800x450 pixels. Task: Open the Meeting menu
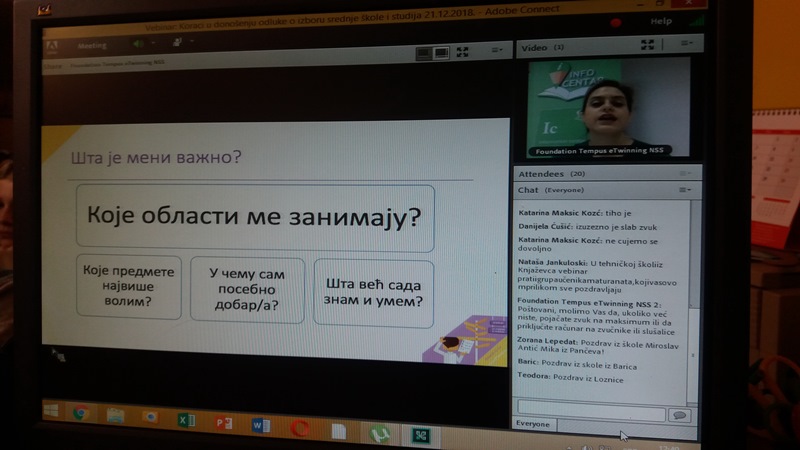(92, 46)
